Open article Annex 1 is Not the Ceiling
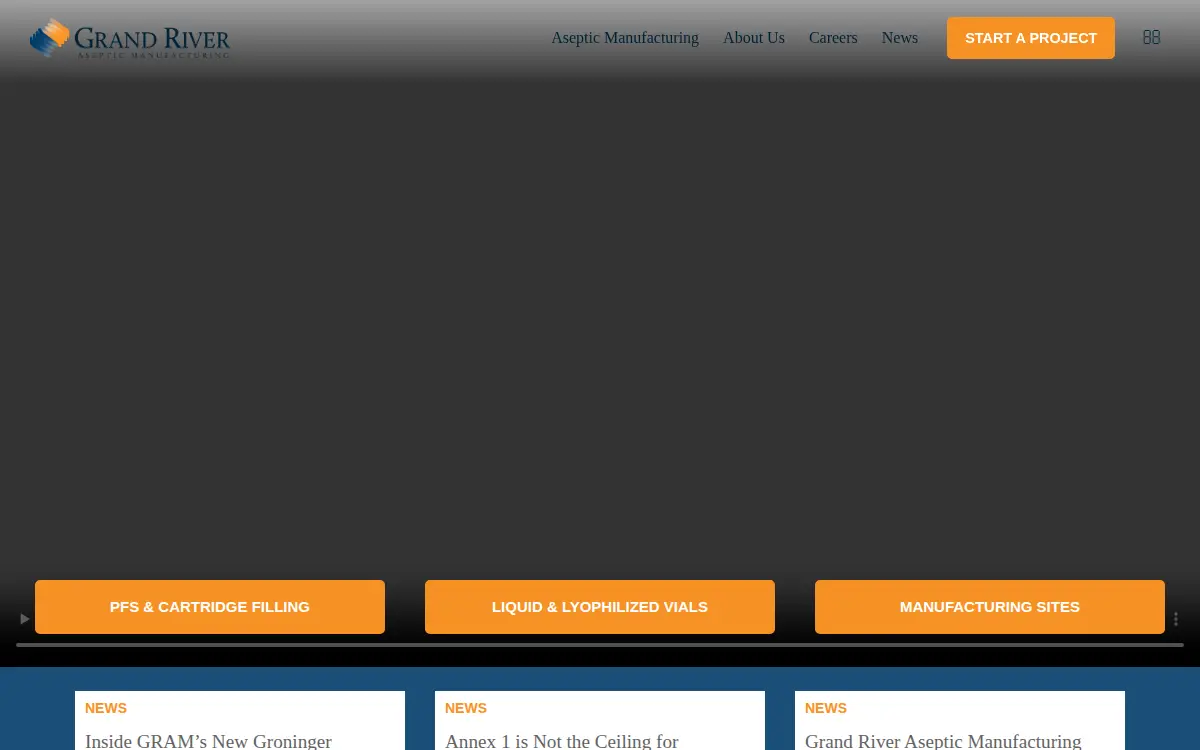This screenshot has height=750, width=1200. [x=562, y=741]
